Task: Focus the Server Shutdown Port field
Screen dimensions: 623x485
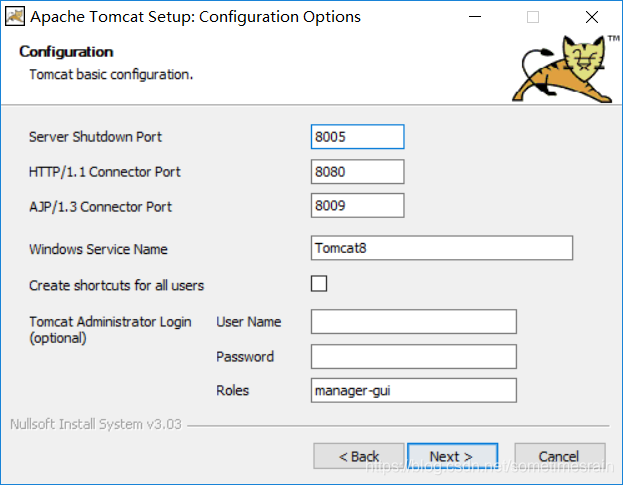Action: click(x=357, y=137)
